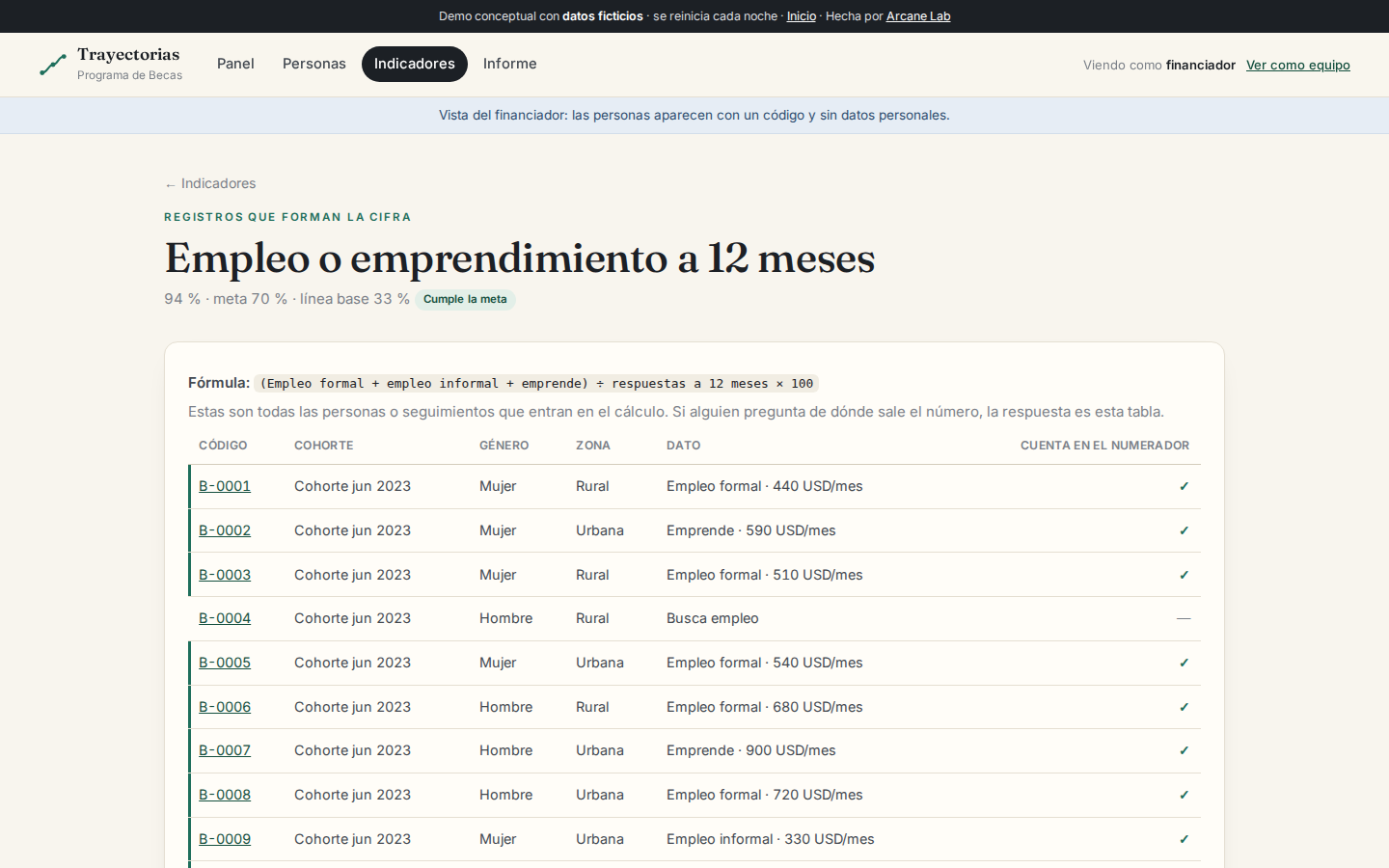Click "Emprende · 900 USD/mes" cell
This screenshot has height=868, width=1389.
[x=751, y=750]
